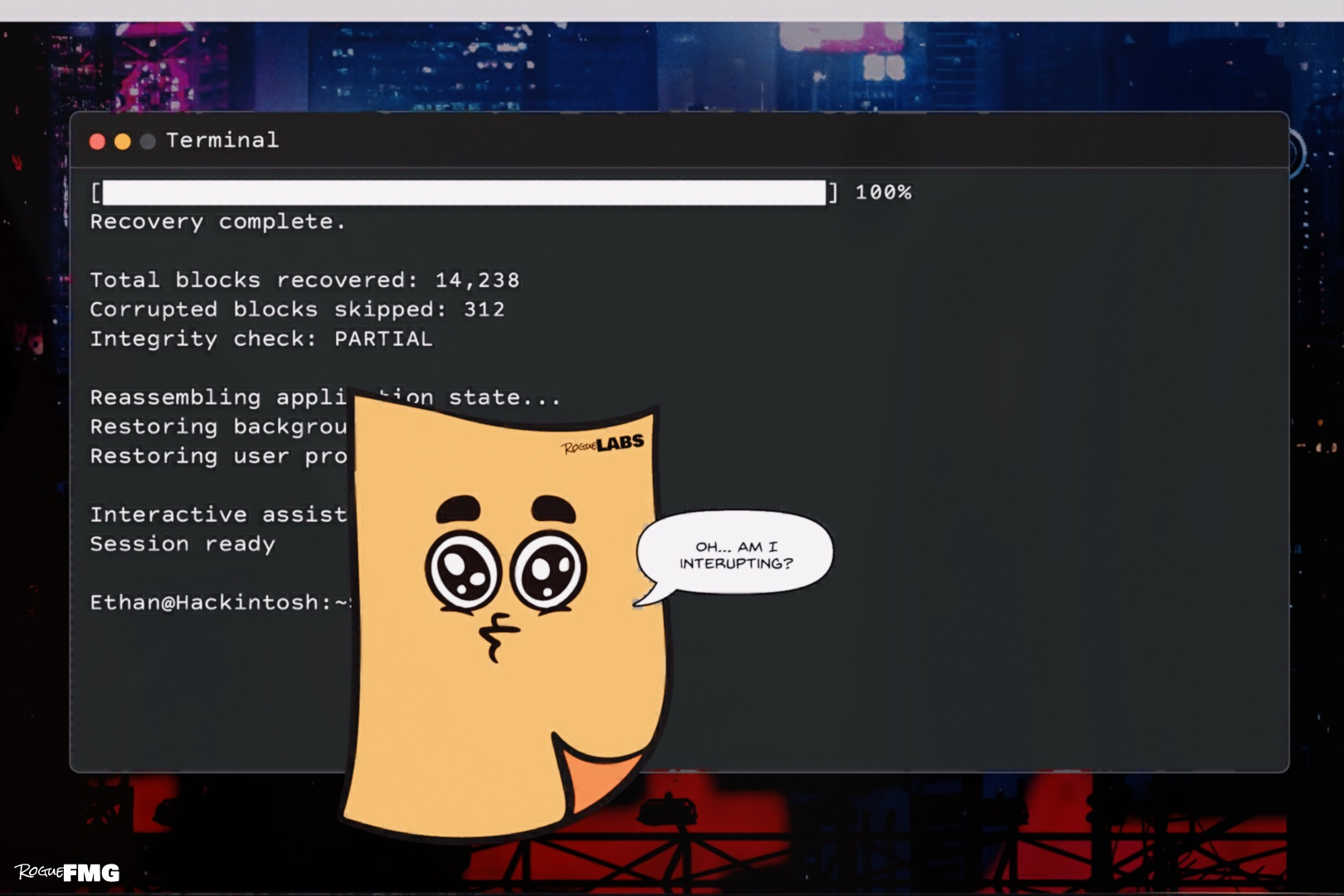Select 'Corrupted blocks skipped: 312' line
Image resolution: width=1344 pixels, height=896 pixels.
(297, 309)
